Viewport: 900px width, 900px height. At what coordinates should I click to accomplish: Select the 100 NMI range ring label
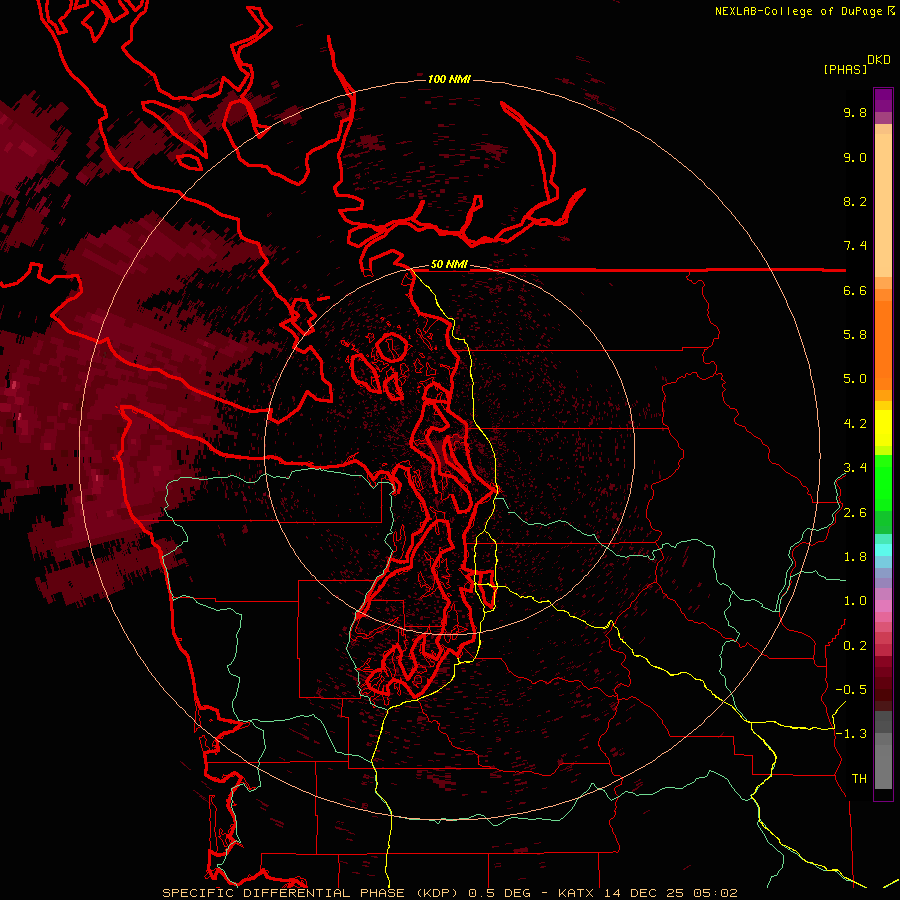point(449,79)
